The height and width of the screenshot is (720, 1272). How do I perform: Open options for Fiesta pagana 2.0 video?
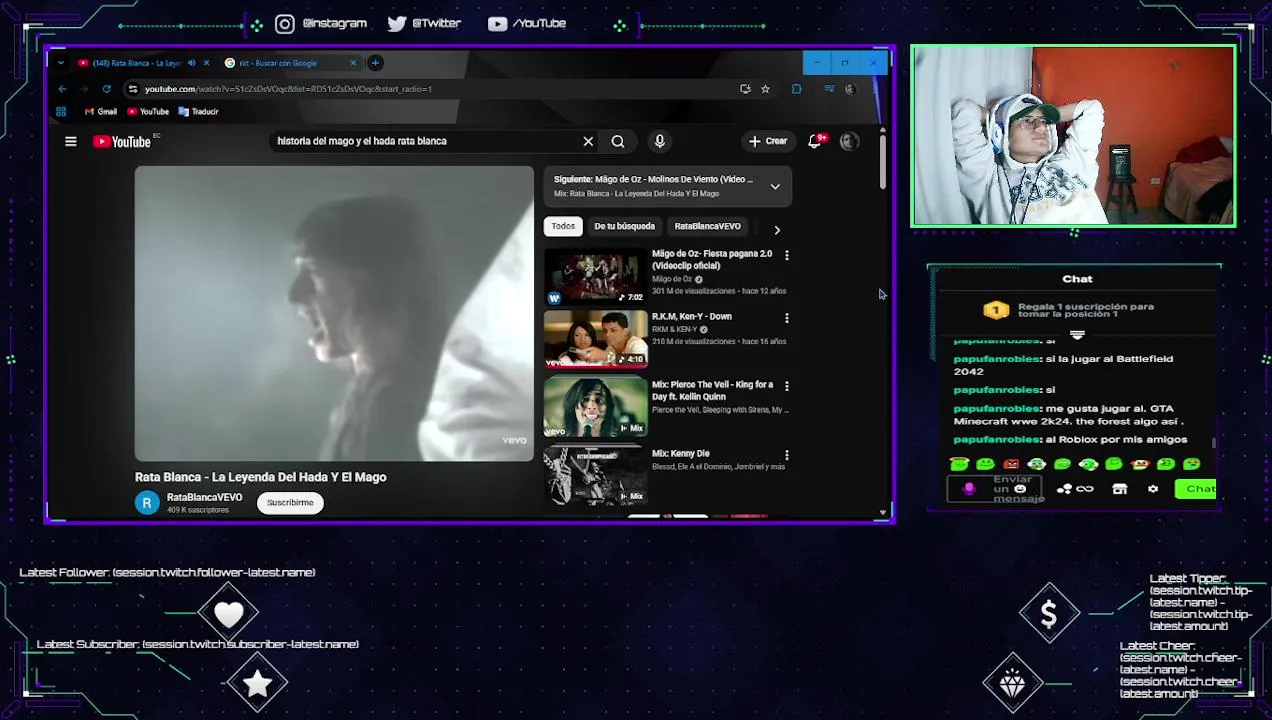pos(786,256)
